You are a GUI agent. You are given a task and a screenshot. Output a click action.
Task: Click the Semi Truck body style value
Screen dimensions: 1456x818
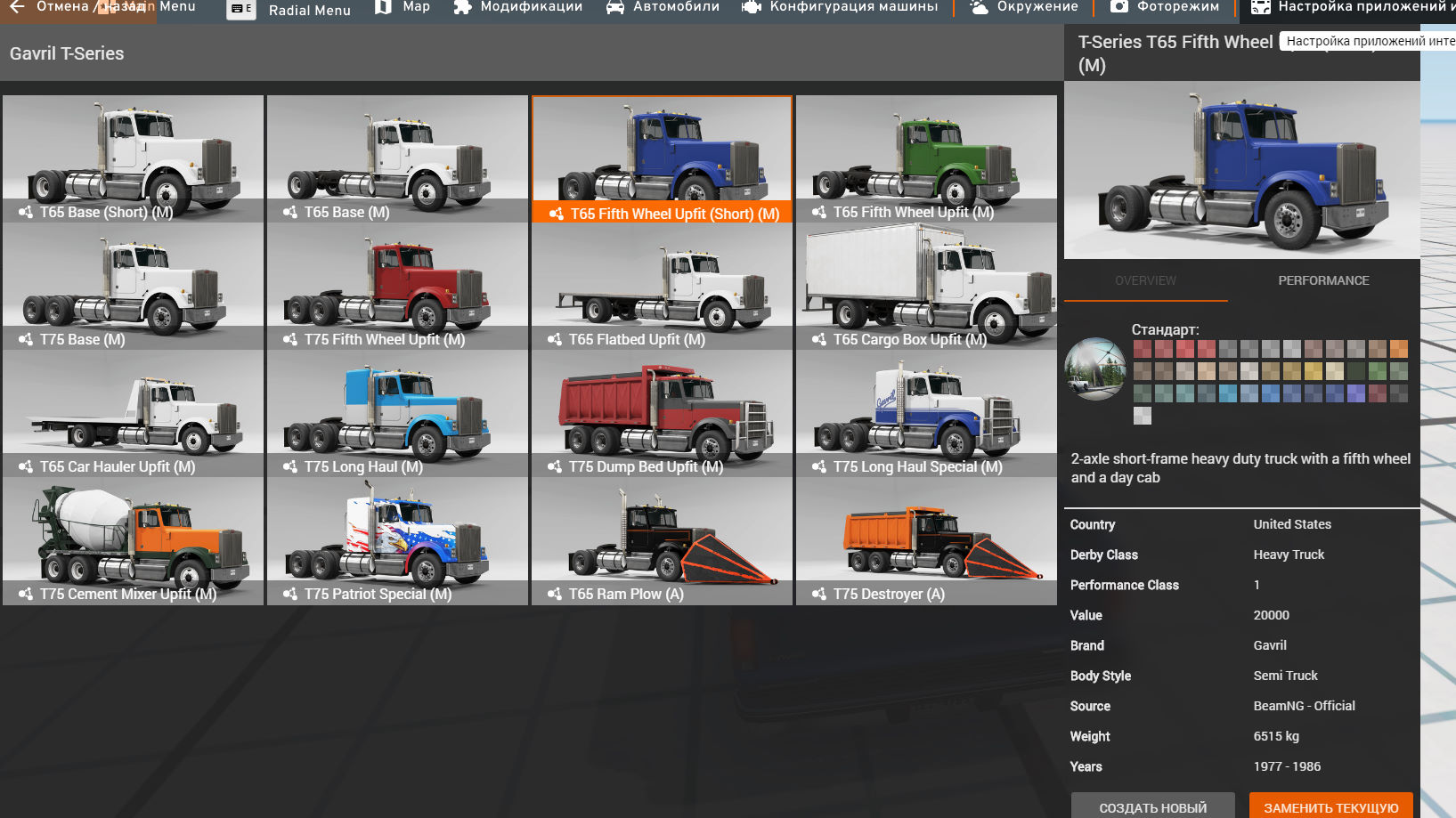pyautogui.click(x=1285, y=676)
